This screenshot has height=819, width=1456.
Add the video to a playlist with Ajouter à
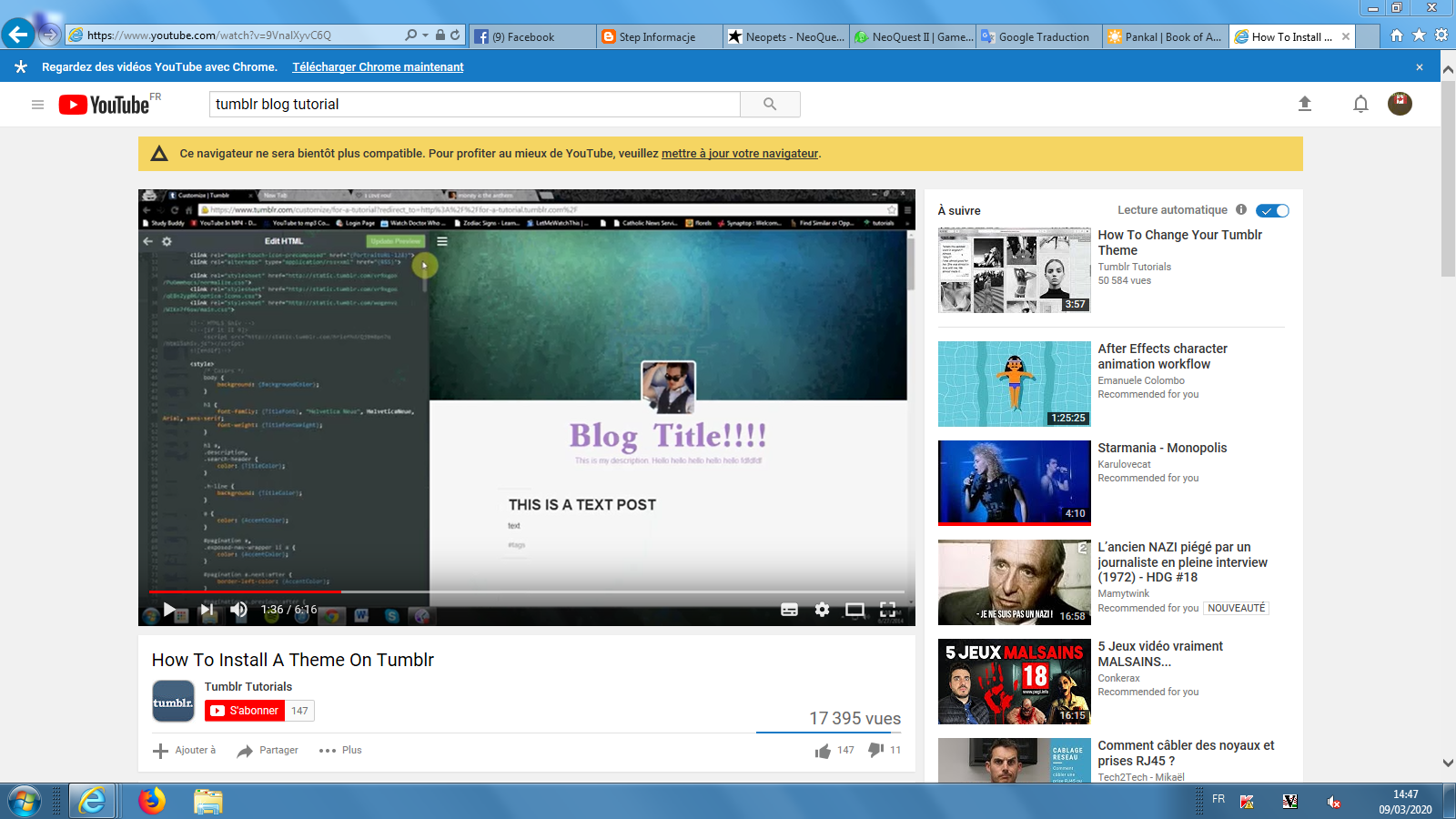[x=184, y=751]
